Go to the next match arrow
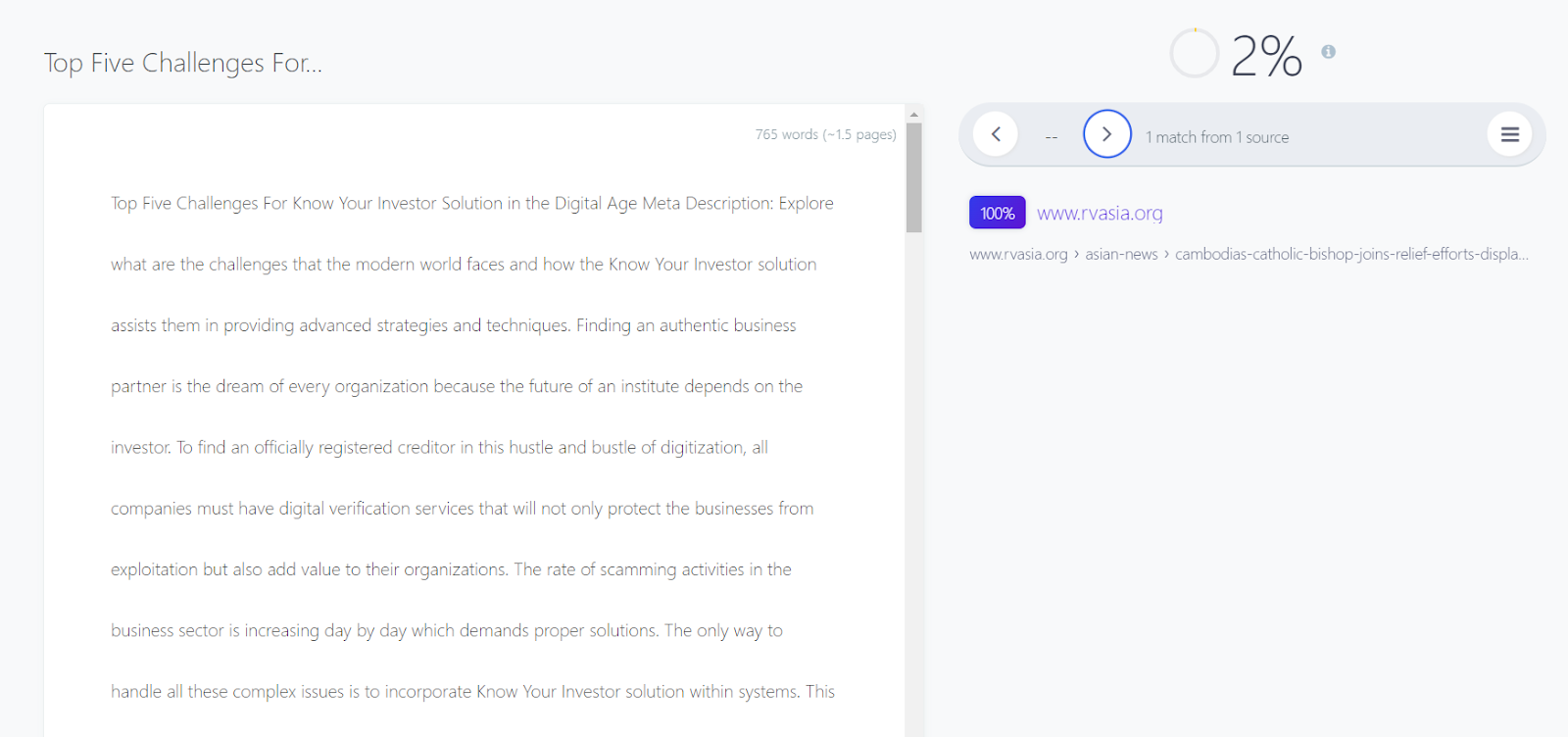The height and width of the screenshot is (737, 1568). pos(1106,134)
